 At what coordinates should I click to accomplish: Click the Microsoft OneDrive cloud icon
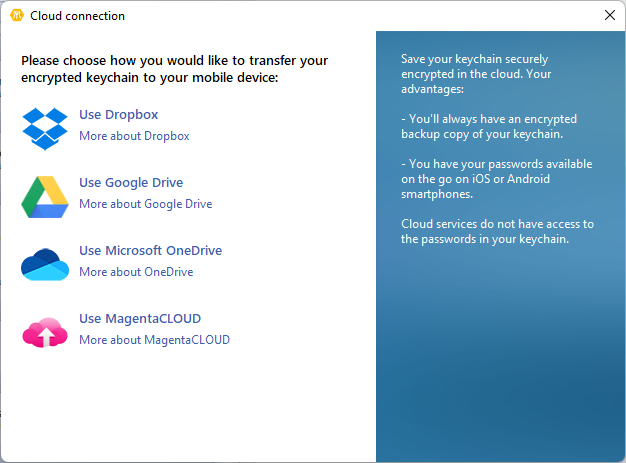click(x=45, y=263)
